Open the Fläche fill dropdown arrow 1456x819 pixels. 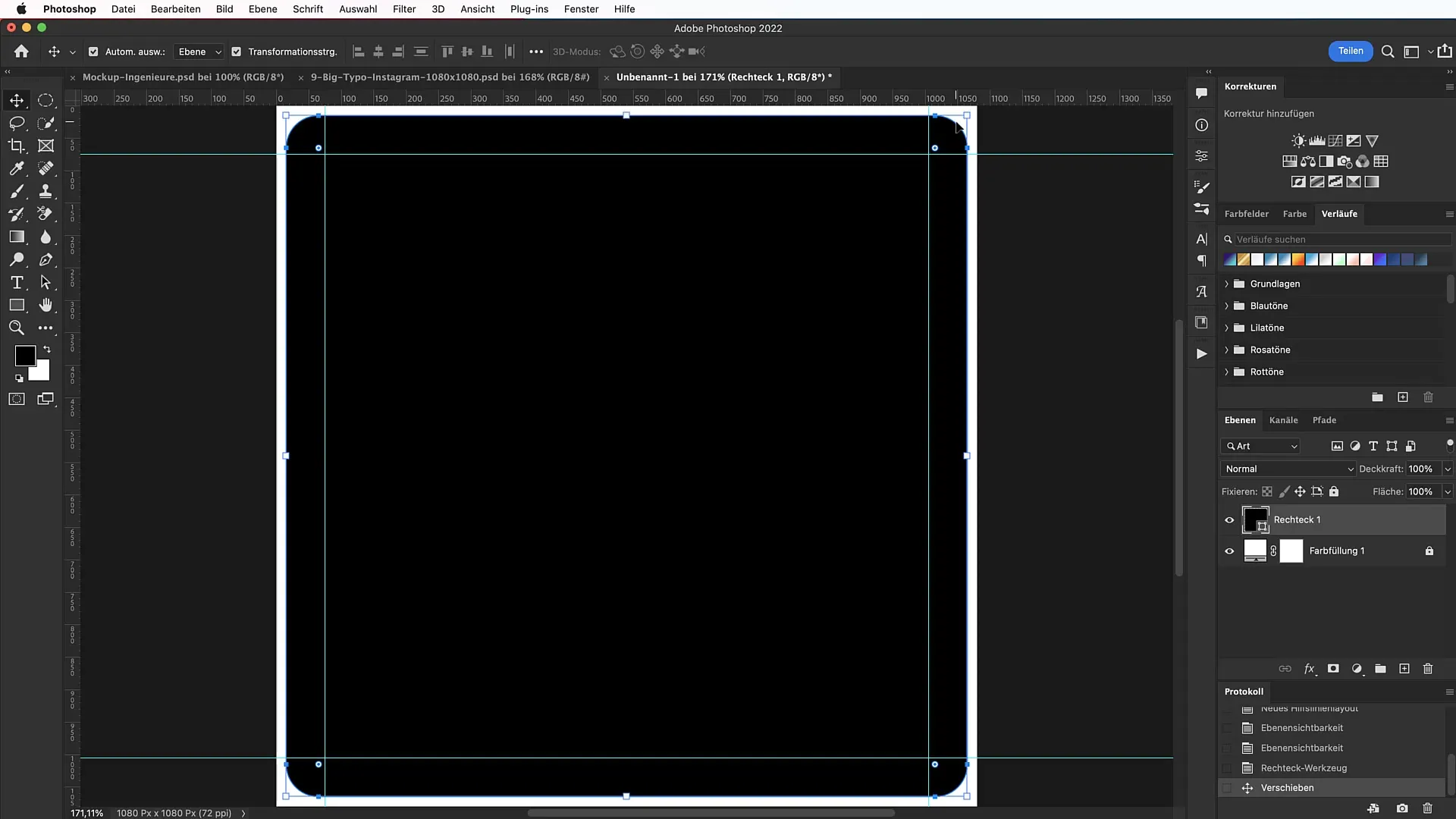pyautogui.click(x=1448, y=491)
